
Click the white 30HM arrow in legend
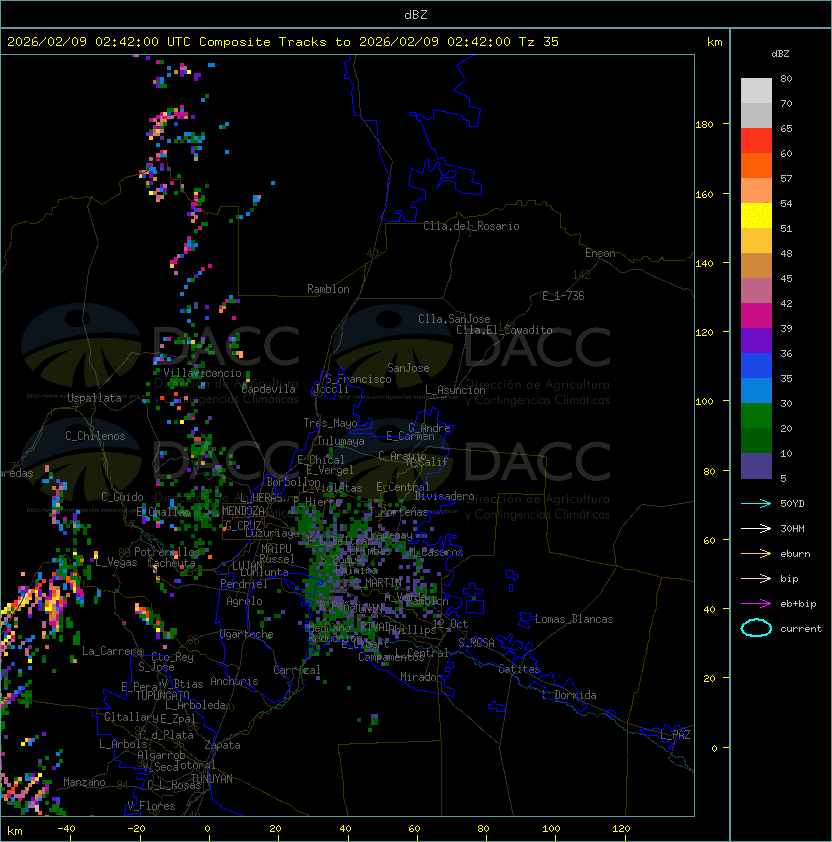[x=756, y=529]
